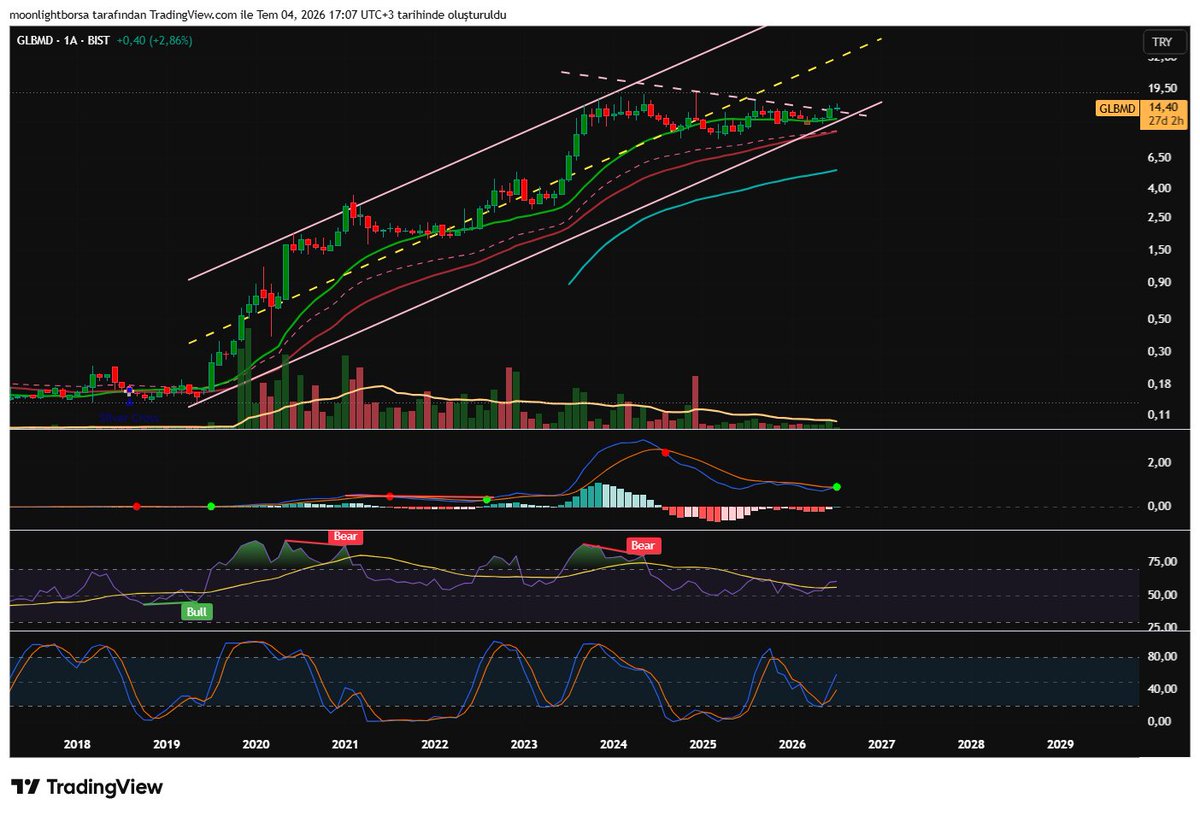Click the Bull label on RSI panel

coord(197,612)
